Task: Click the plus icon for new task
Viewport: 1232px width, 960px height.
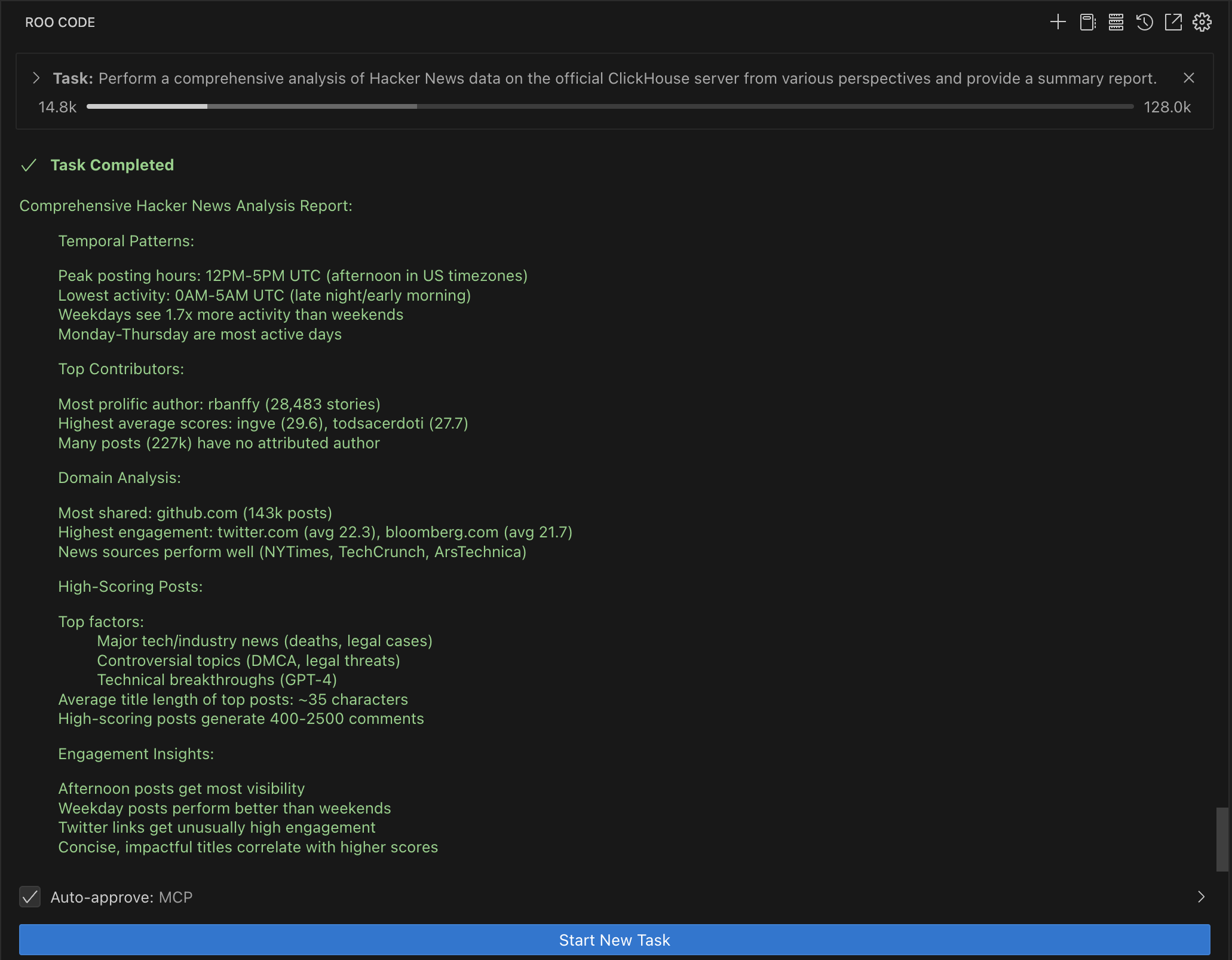Action: (1058, 22)
